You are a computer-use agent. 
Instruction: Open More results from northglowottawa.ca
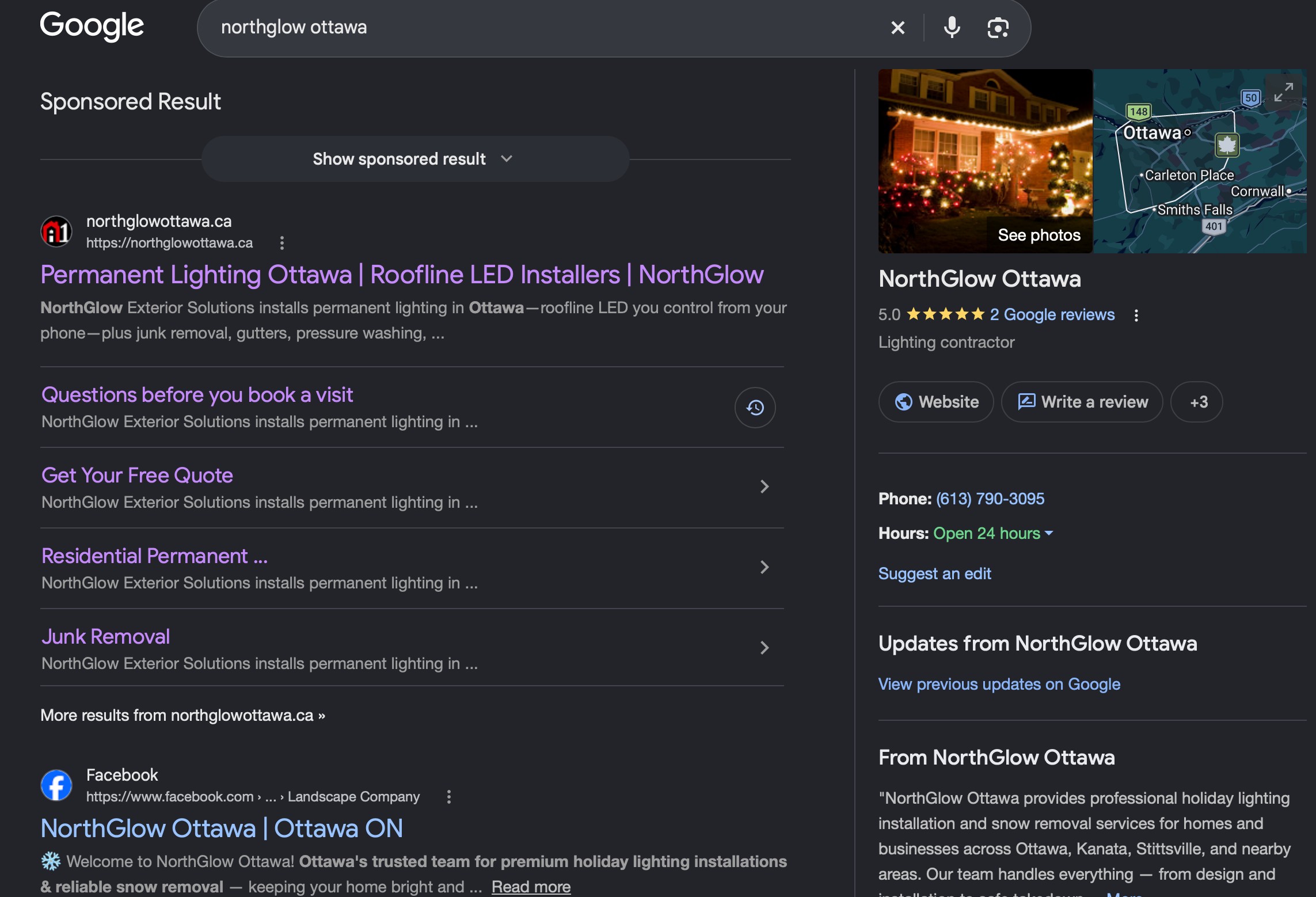coord(182,715)
